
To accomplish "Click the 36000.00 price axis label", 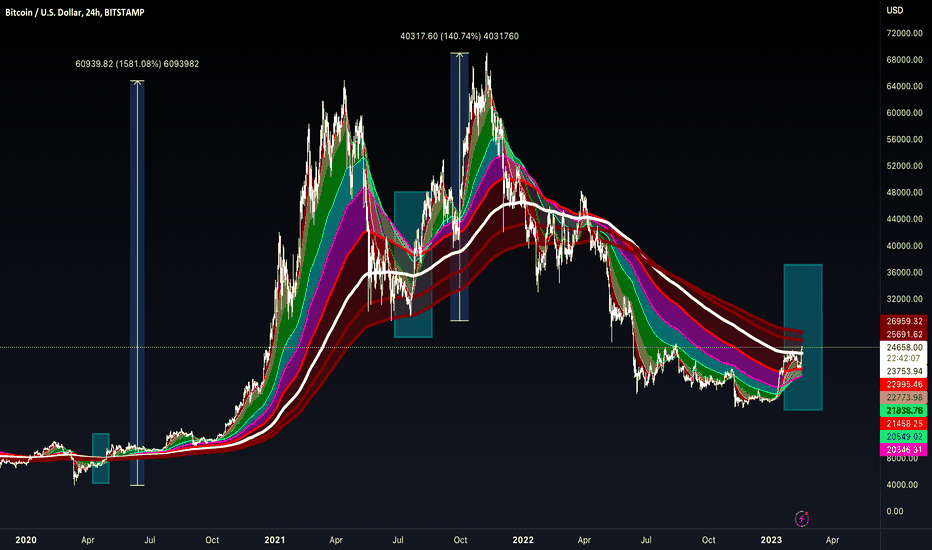I will click(904, 272).
